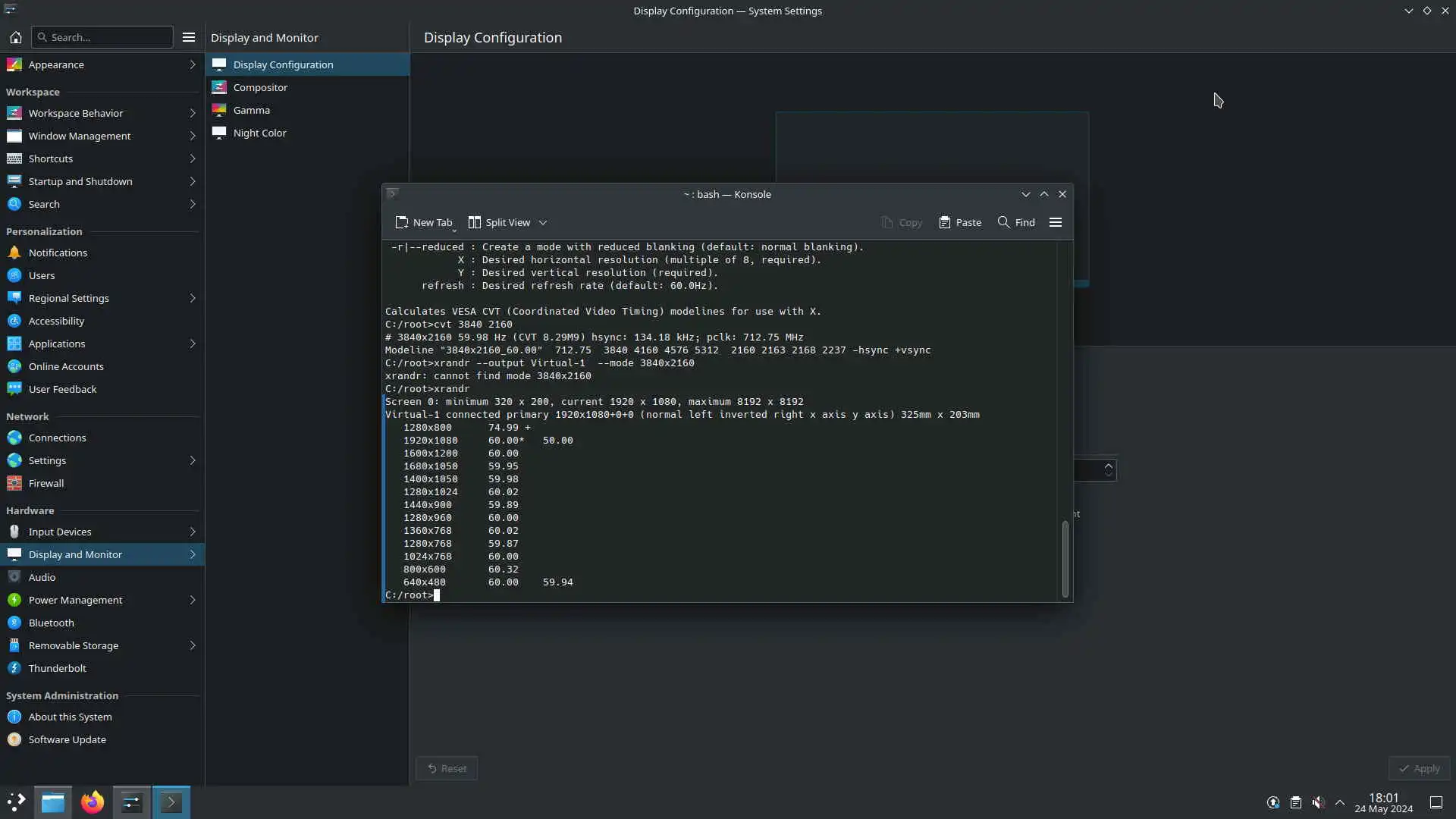Open the clipboard tray icon
The image size is (1456, 819).
(x=1296, y=802)
